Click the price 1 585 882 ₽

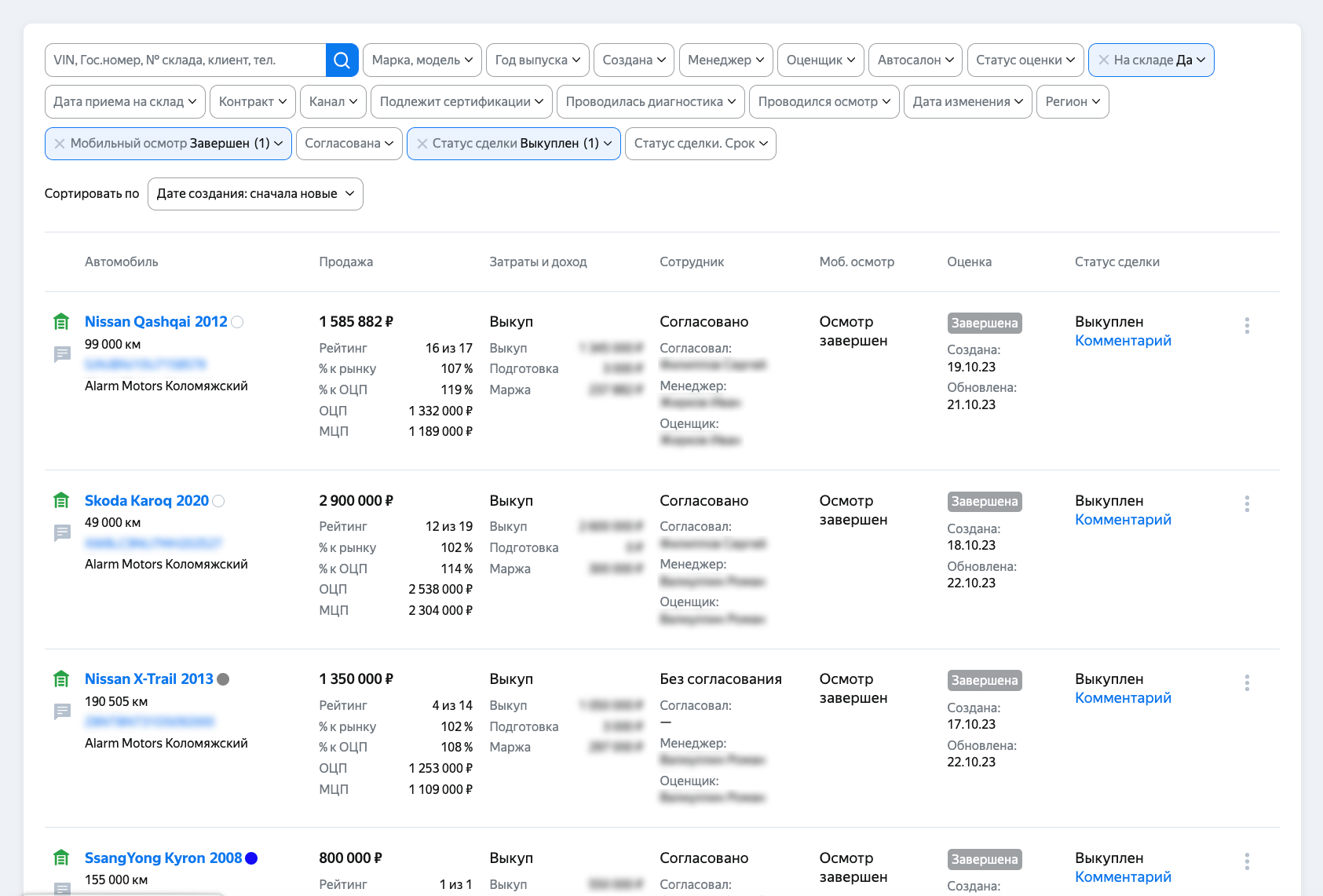coord(356,322)
